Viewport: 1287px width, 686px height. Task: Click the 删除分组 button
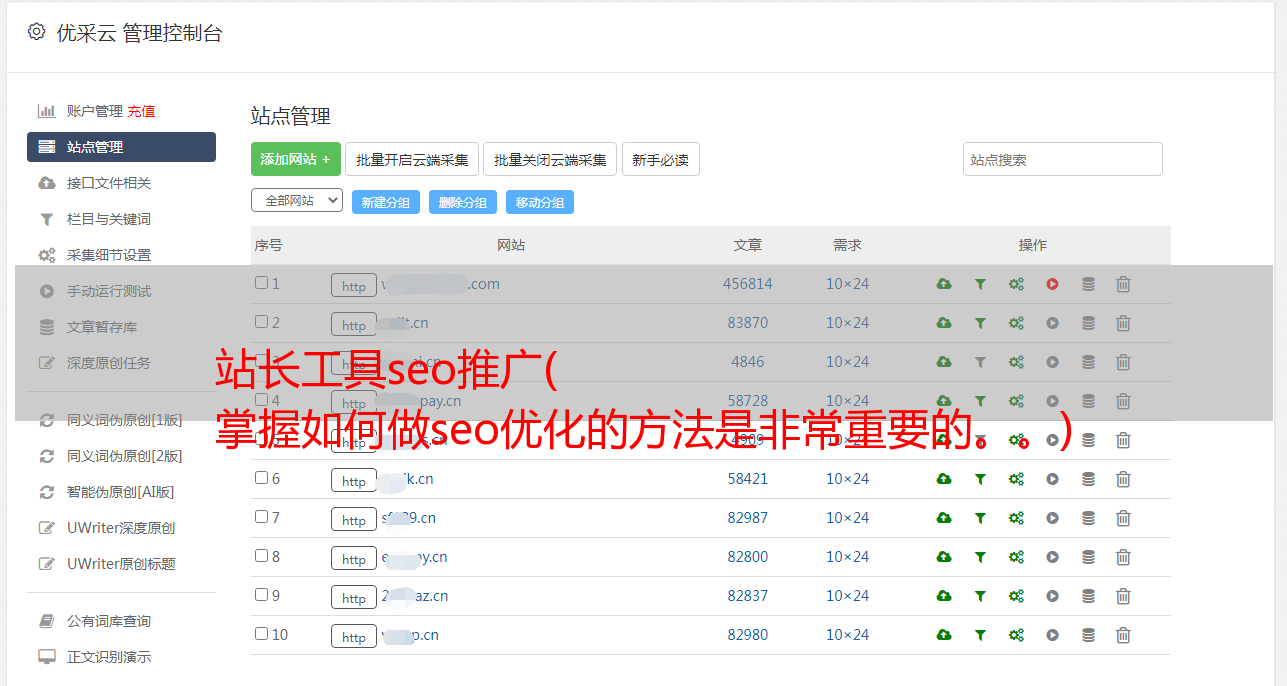pyautogui.click(x=463, y=202)
